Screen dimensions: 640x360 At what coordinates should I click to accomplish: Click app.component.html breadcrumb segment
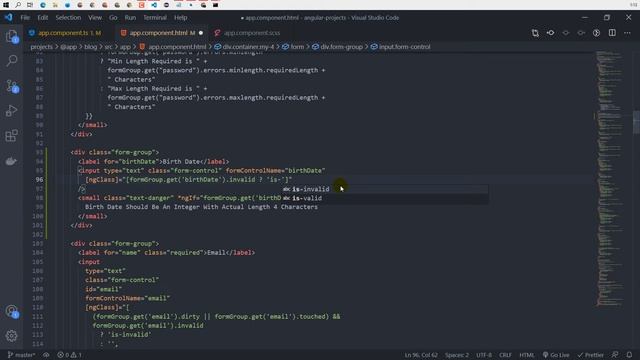point(173,47)
